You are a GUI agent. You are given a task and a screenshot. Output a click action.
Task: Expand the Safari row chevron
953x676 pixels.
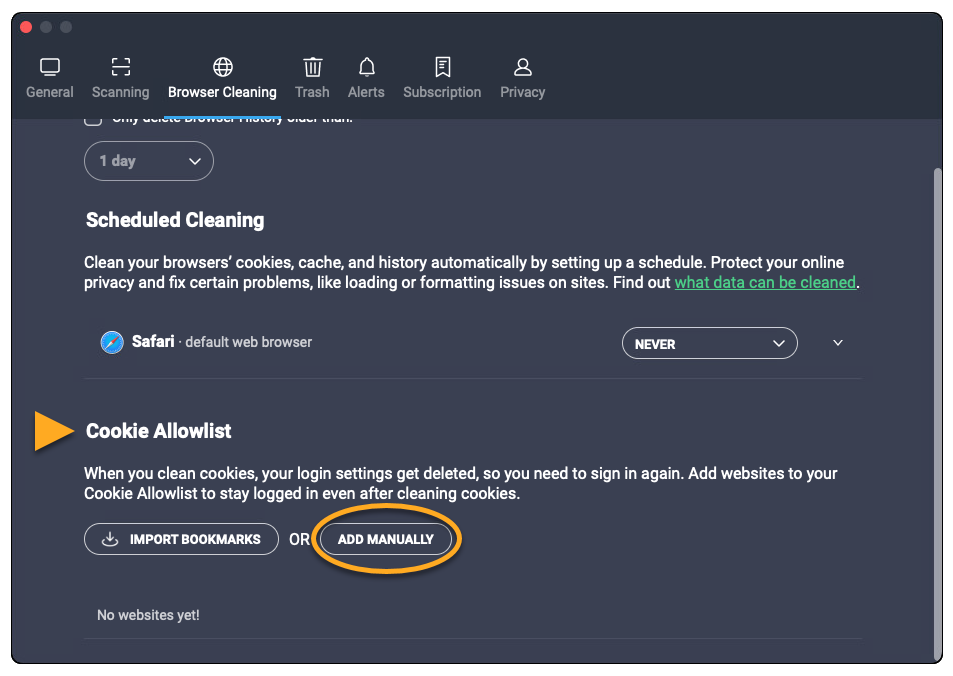tap(838, 343)
